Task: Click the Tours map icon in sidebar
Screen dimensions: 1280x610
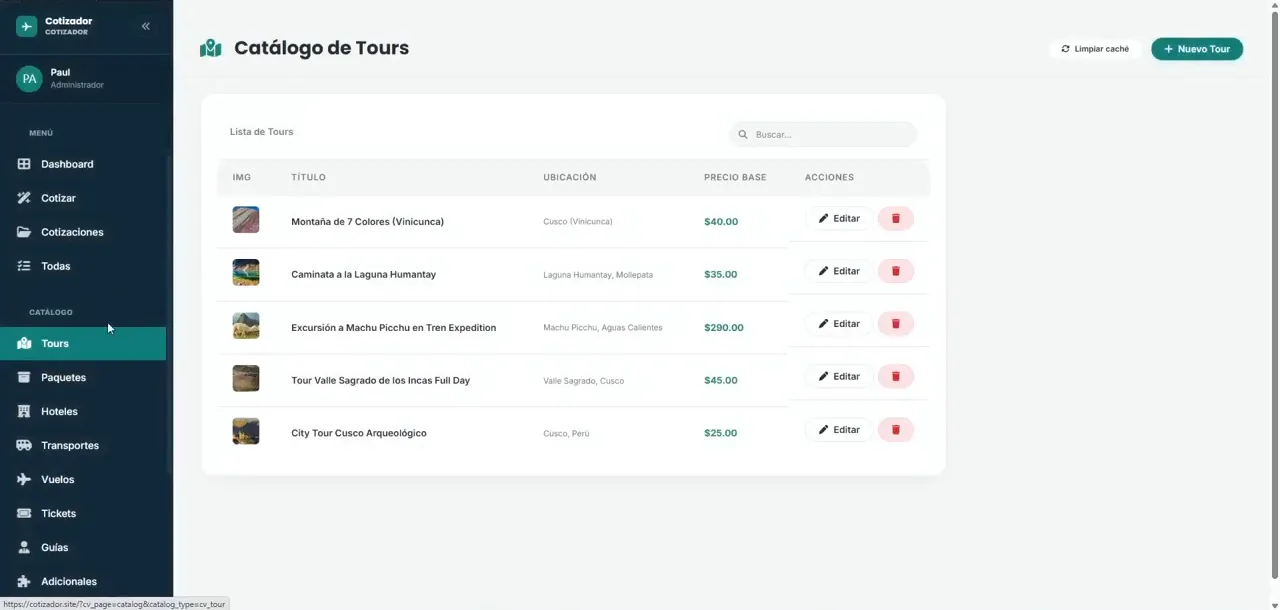Action: [x=24, y=344]
